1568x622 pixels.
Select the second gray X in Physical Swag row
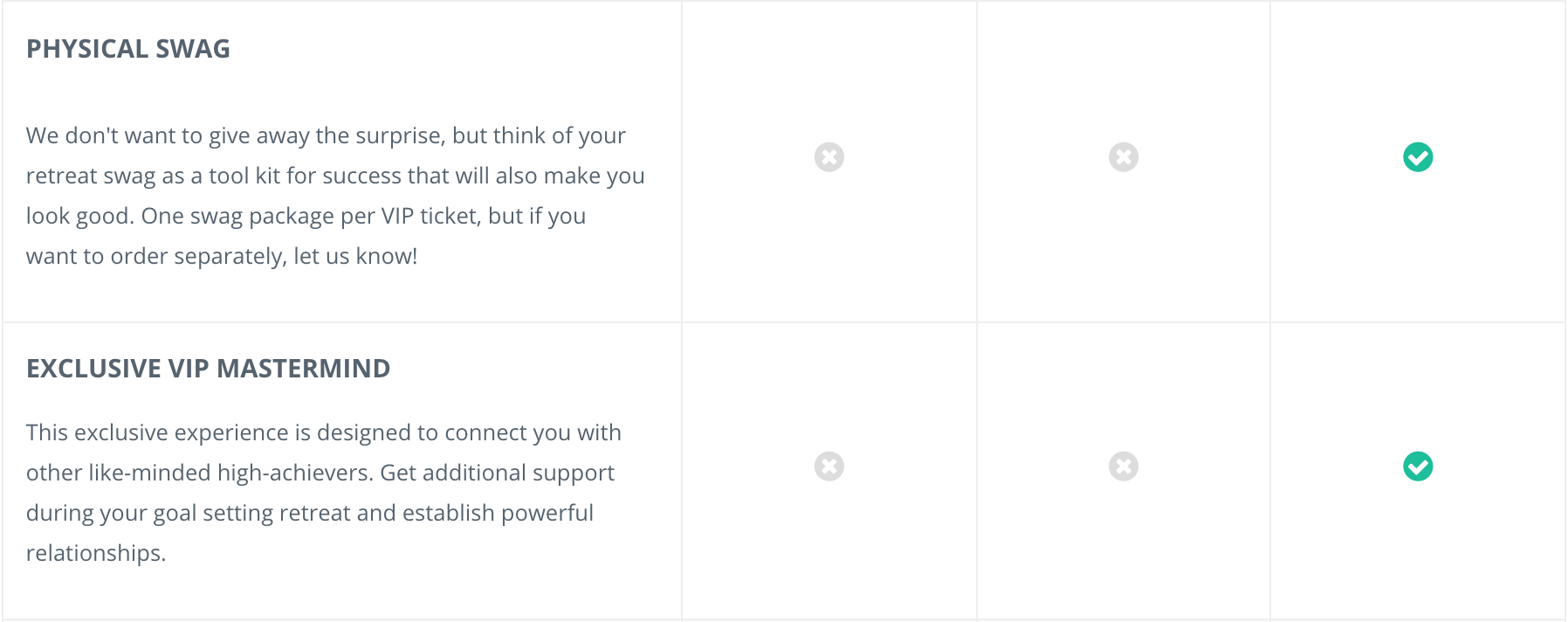point(1124,157)
